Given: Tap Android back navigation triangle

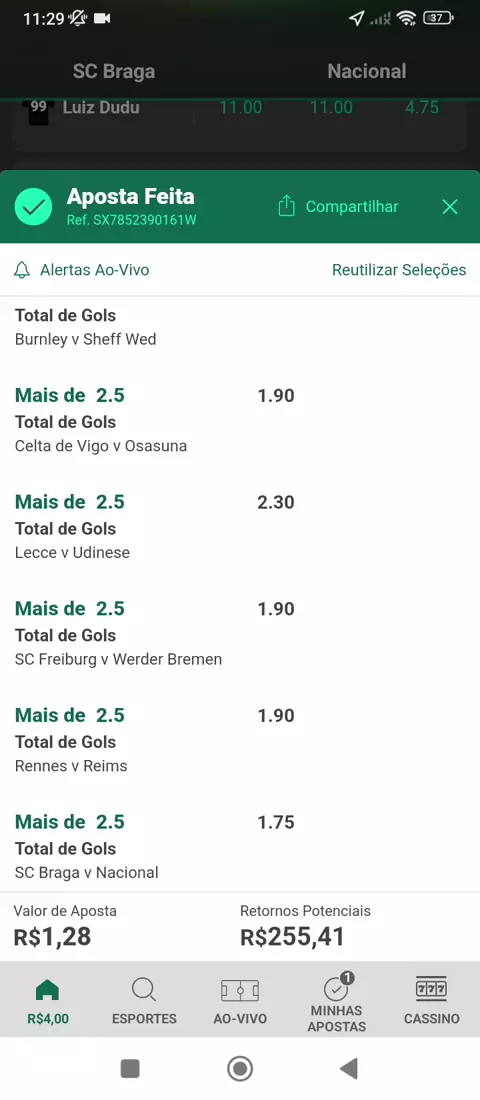Looking at the screenshot, I should point(349,1068).
